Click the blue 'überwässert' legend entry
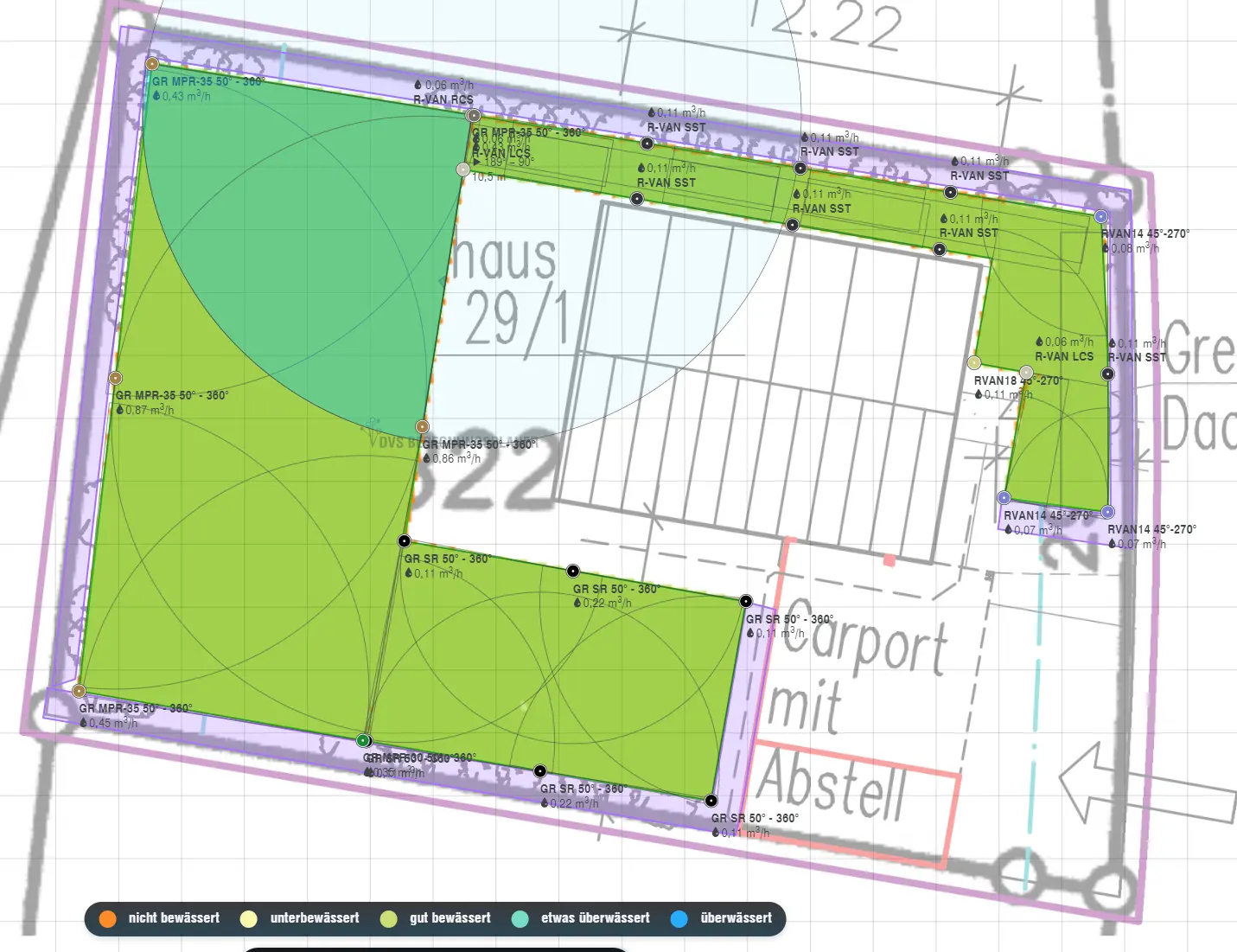 point(722,918)
